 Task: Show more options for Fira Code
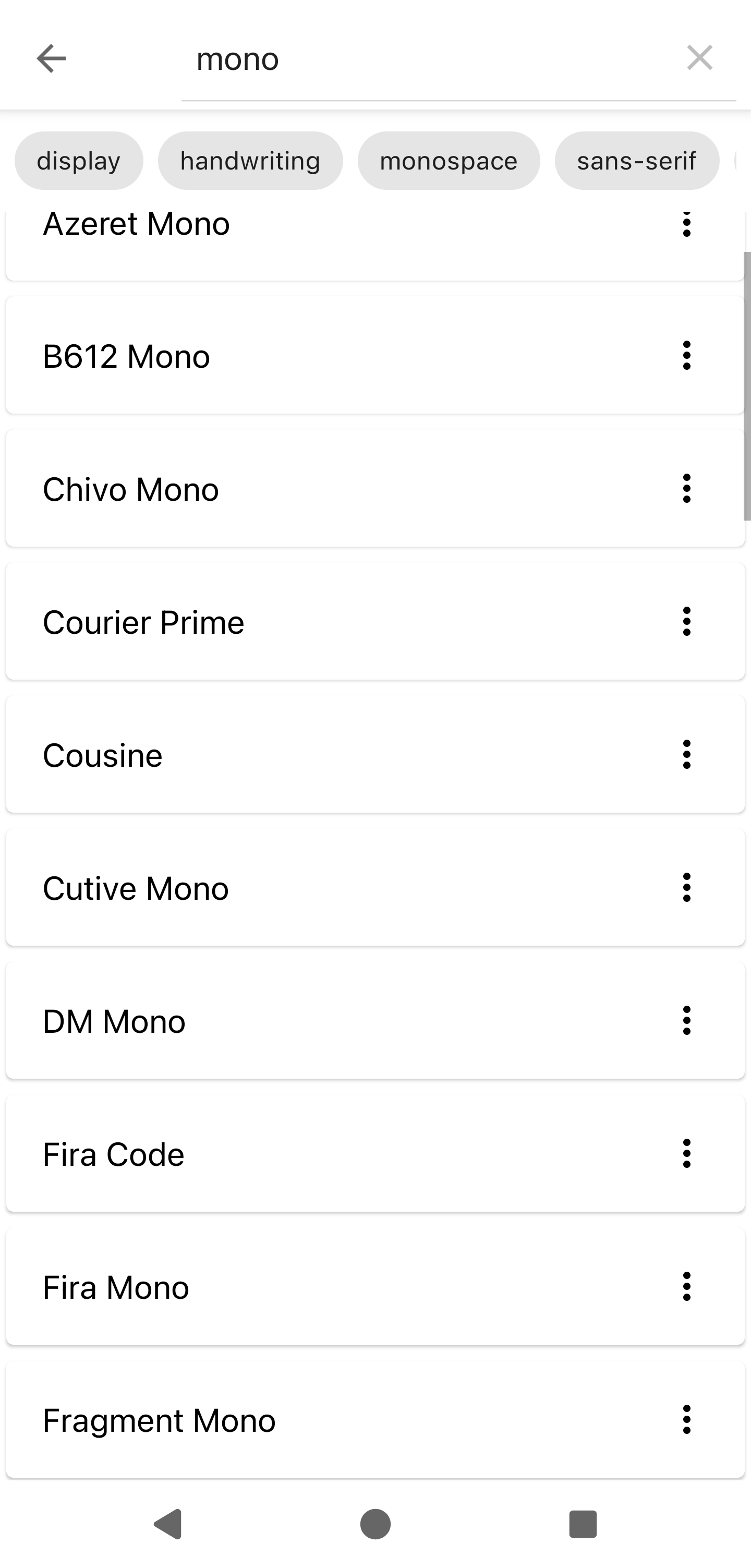[686, 1153]
